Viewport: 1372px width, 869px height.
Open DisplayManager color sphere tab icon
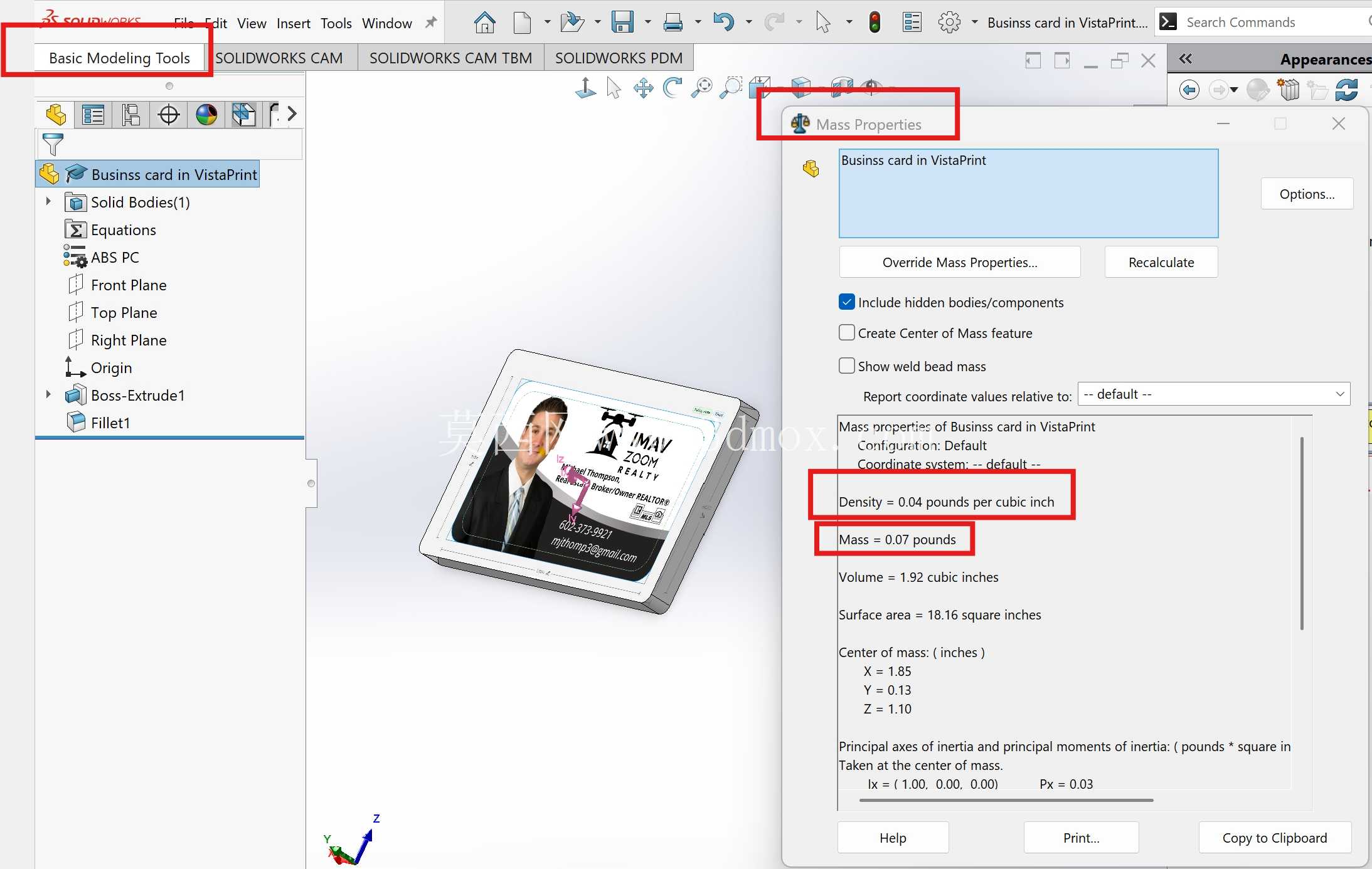(206, 115)
